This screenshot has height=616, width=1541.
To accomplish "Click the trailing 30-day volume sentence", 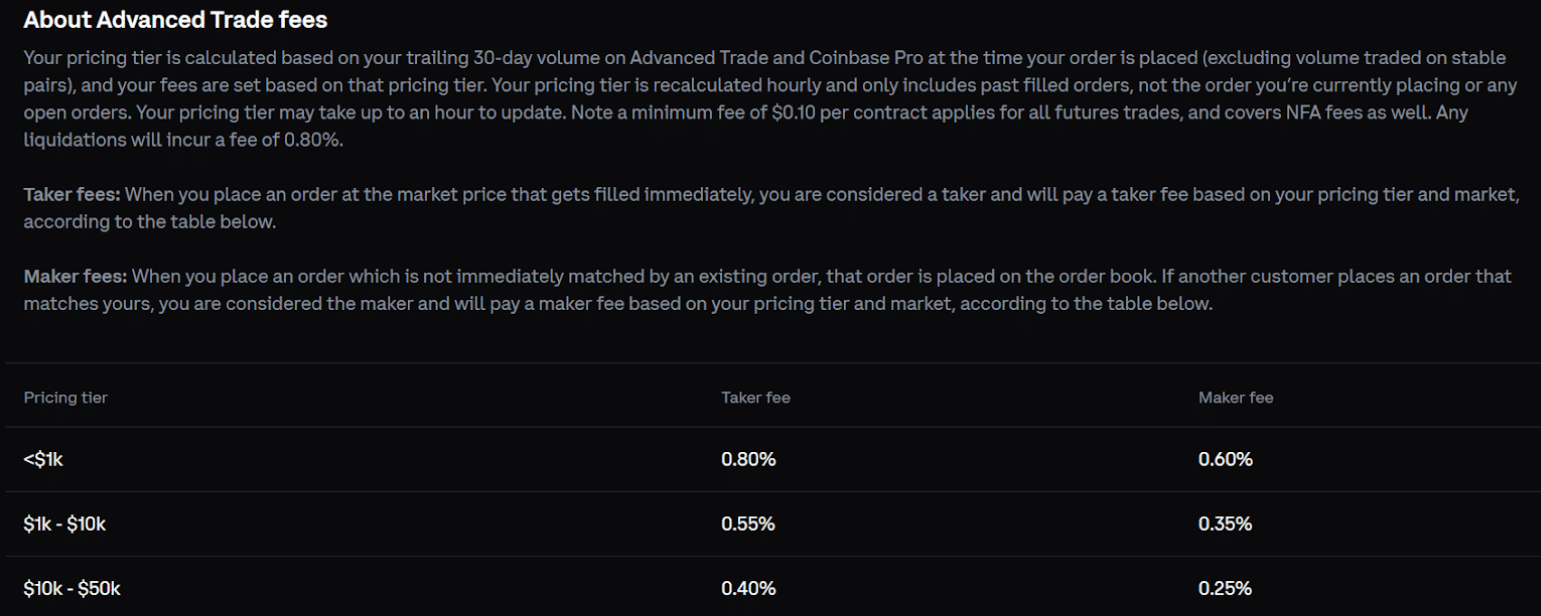I will (764, 71).
